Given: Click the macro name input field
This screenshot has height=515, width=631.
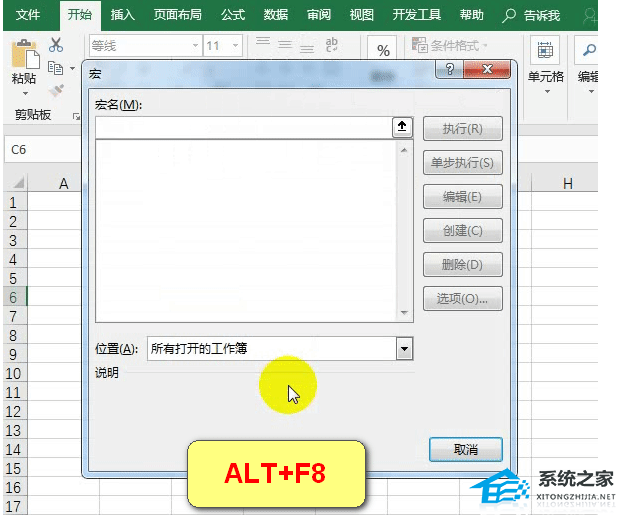Looking at the screenshot, I should [243, 128].
